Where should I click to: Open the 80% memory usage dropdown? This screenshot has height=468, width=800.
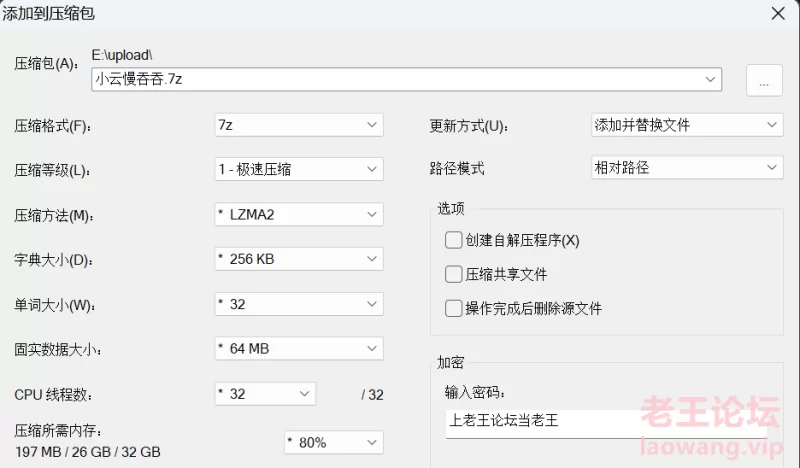pos(334,442)
